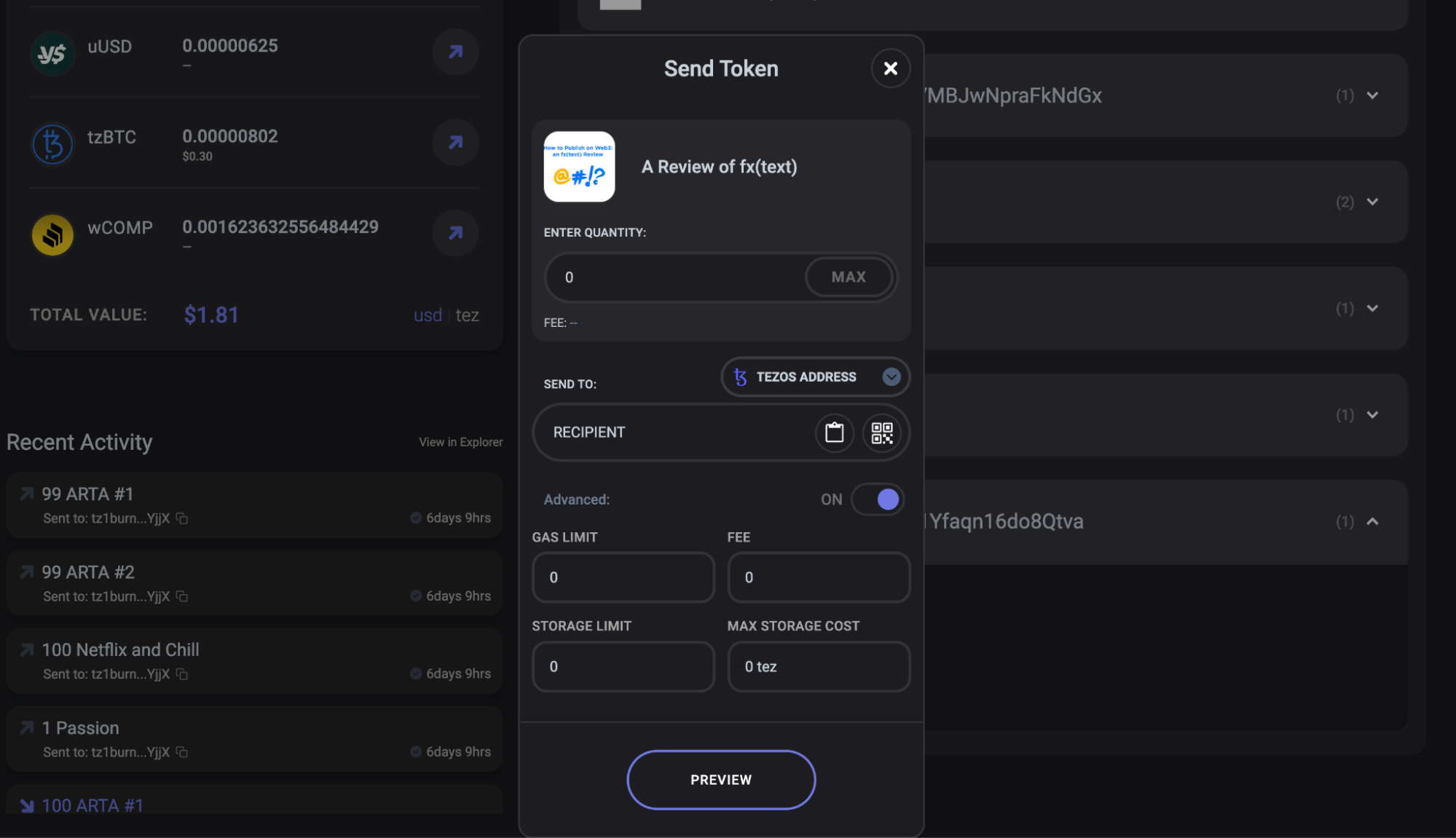Switch total value to tez
1456x838 pixels.
[x=467, y=315]
